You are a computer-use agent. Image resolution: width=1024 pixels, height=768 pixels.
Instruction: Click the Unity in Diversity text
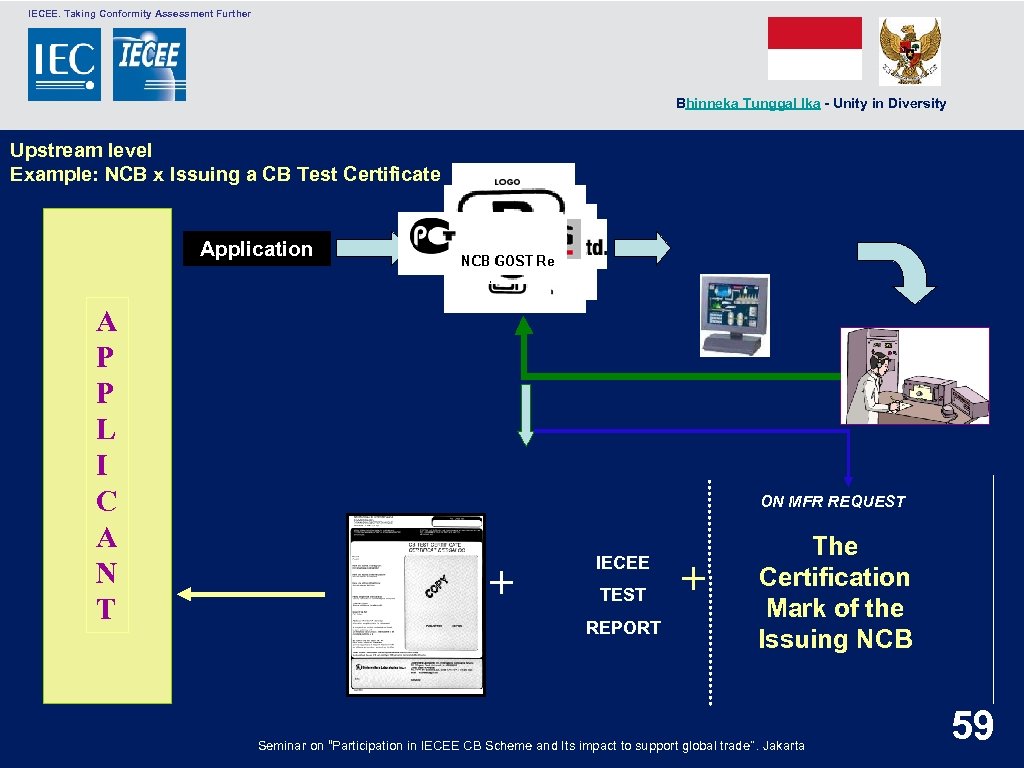889,103
